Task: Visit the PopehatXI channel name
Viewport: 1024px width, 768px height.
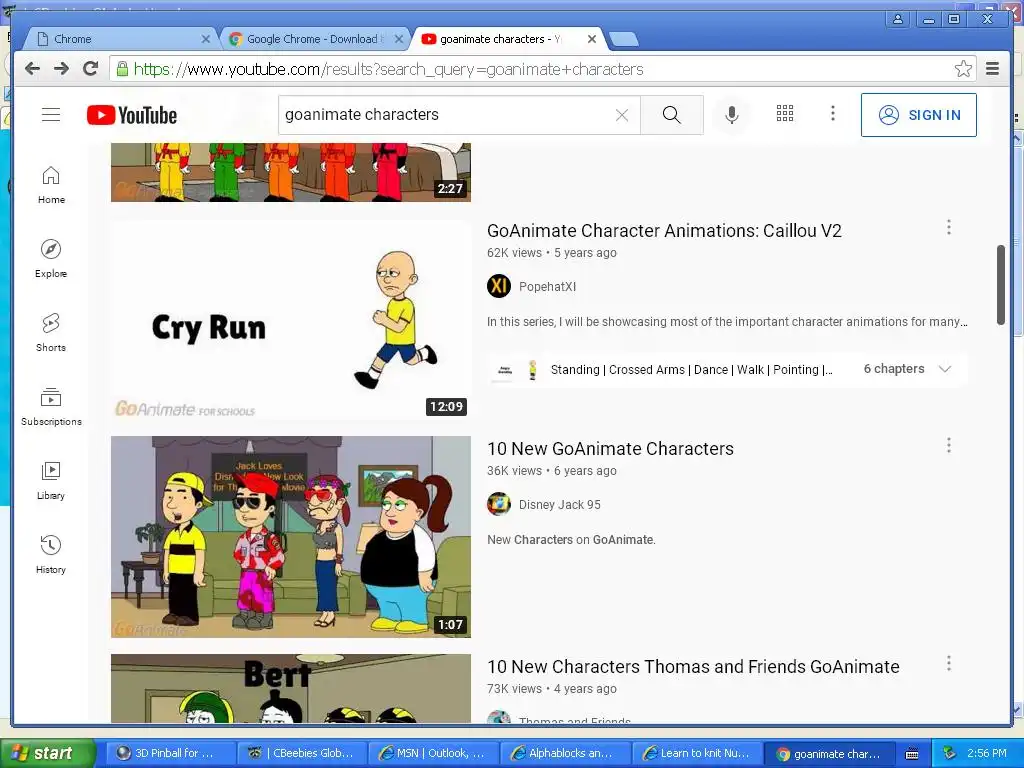Action: click(x=547, y=286)
